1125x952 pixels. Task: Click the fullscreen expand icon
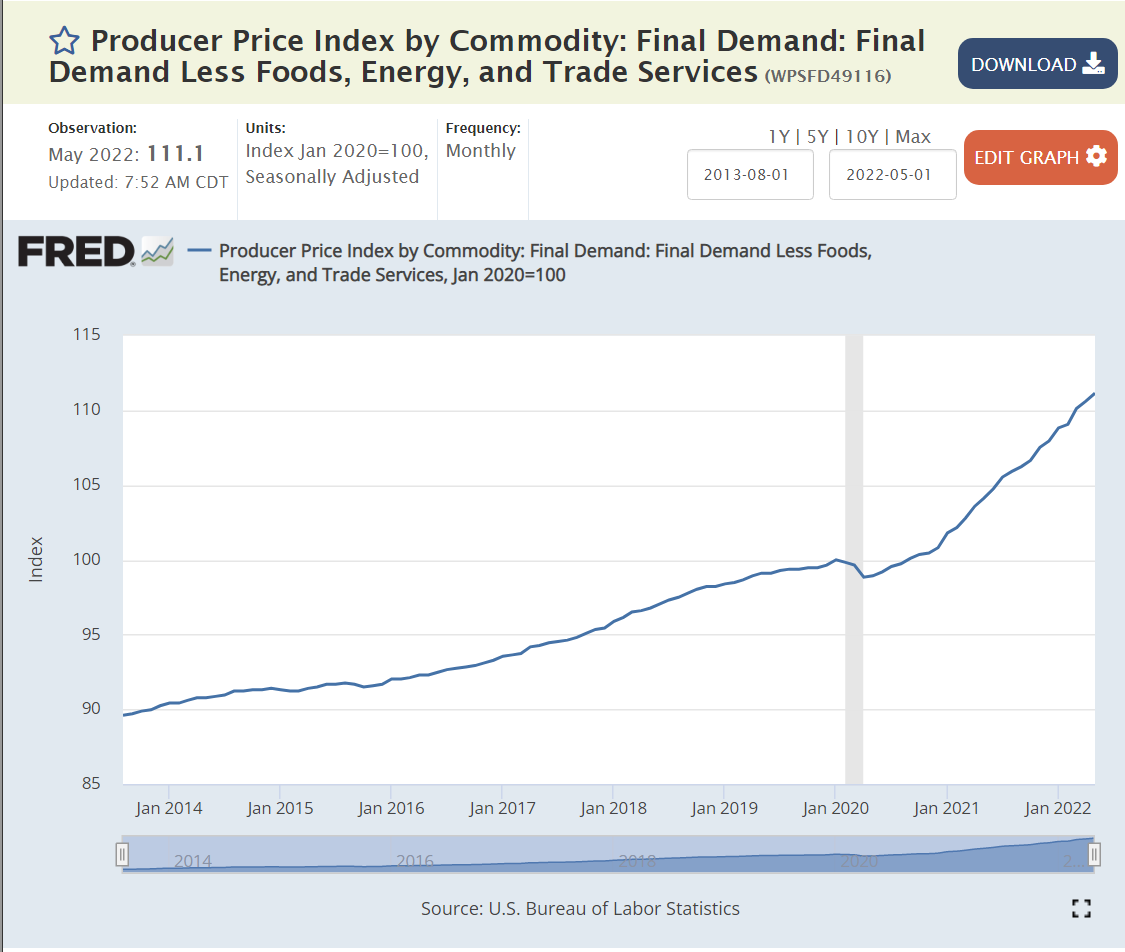click(x=1080, y=908)
